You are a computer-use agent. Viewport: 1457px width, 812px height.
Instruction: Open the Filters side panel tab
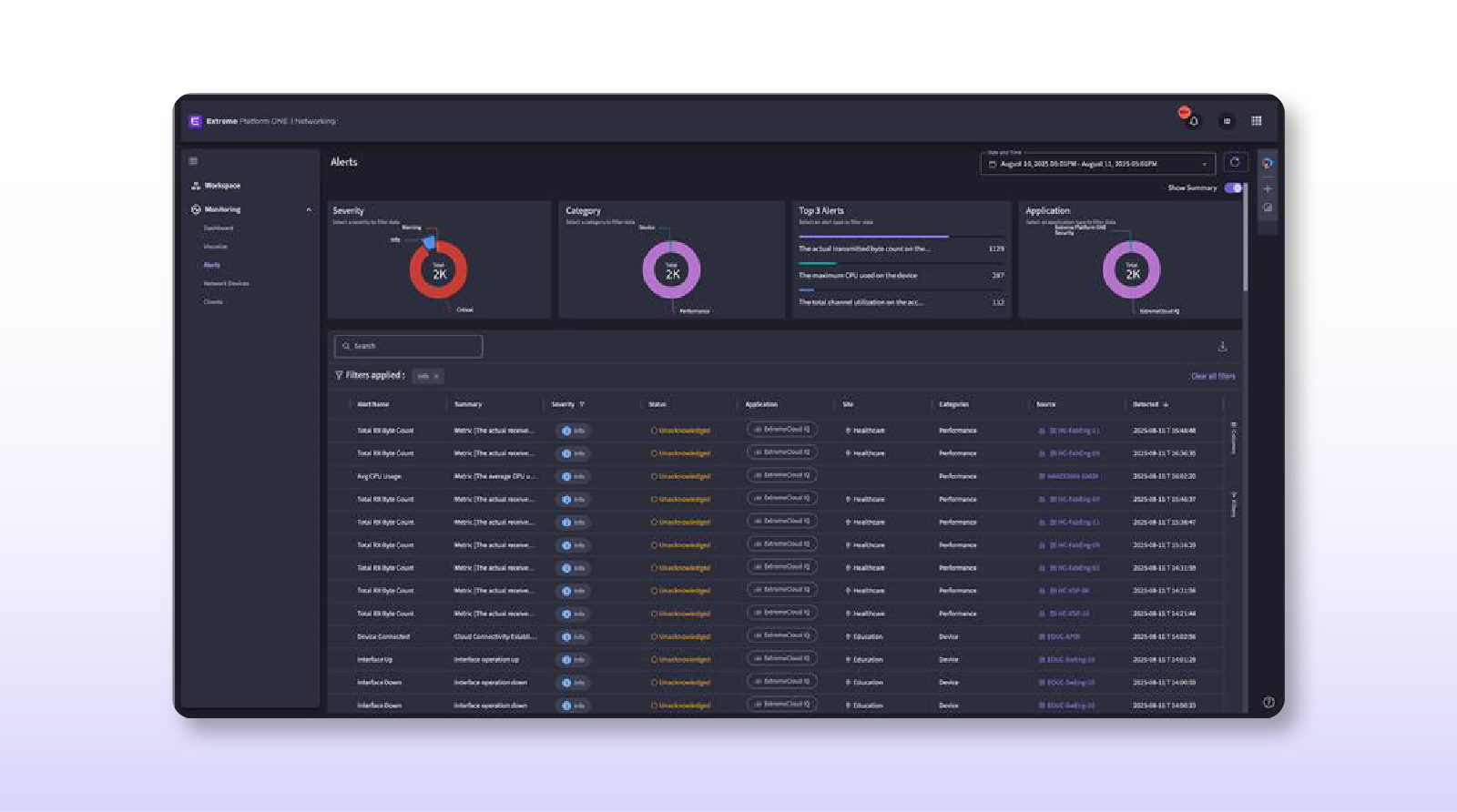1234,504
